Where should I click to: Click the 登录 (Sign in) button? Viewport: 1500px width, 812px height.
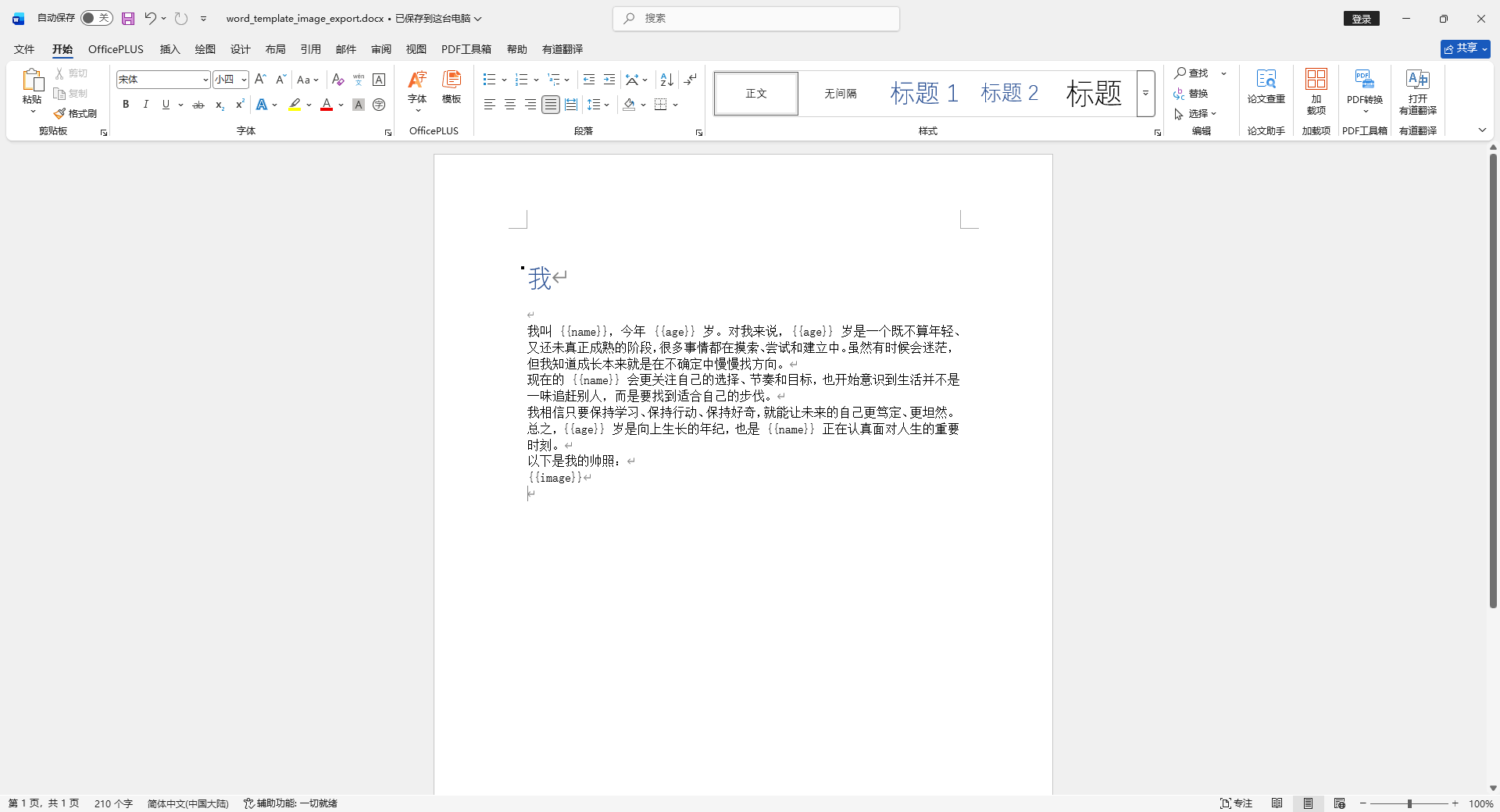1361,19
